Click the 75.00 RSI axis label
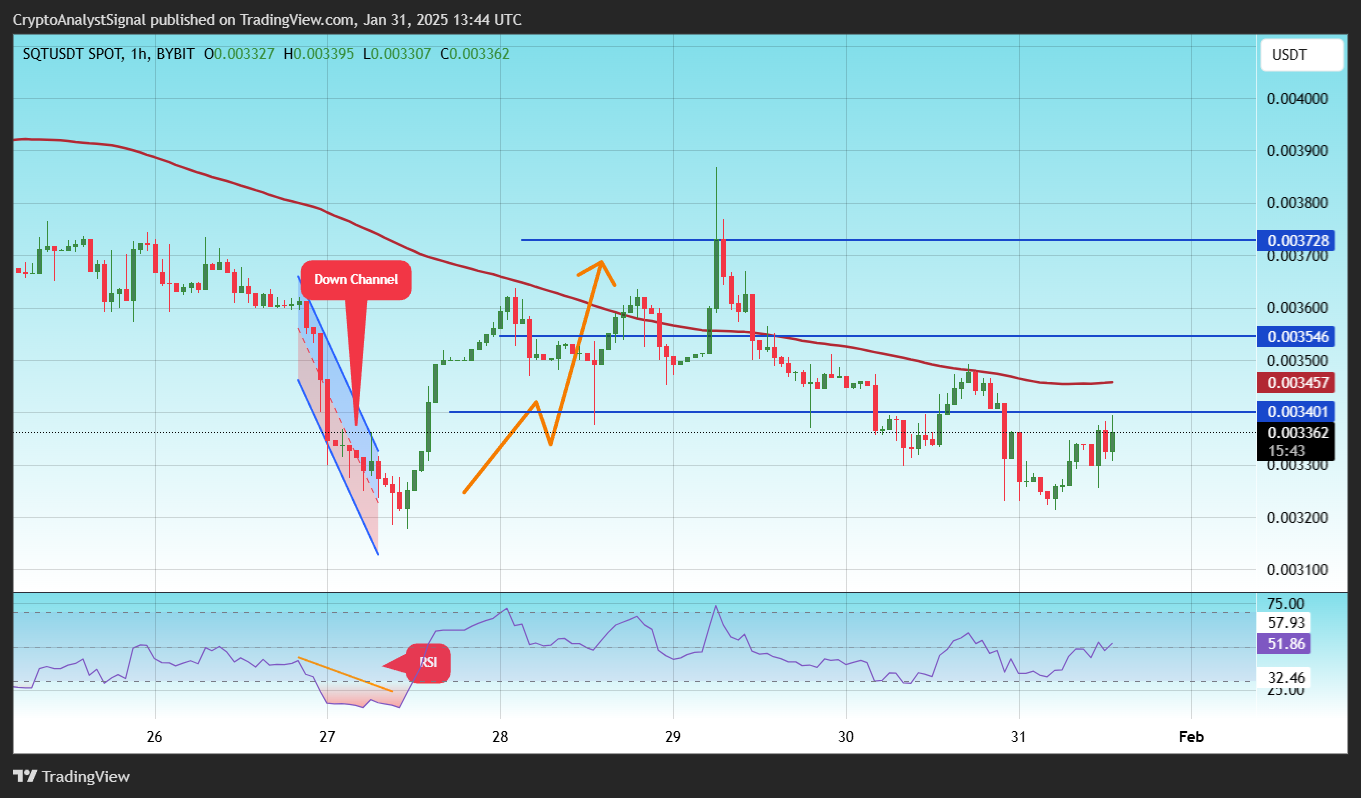1361x798 pixels. coord(1284,604)
